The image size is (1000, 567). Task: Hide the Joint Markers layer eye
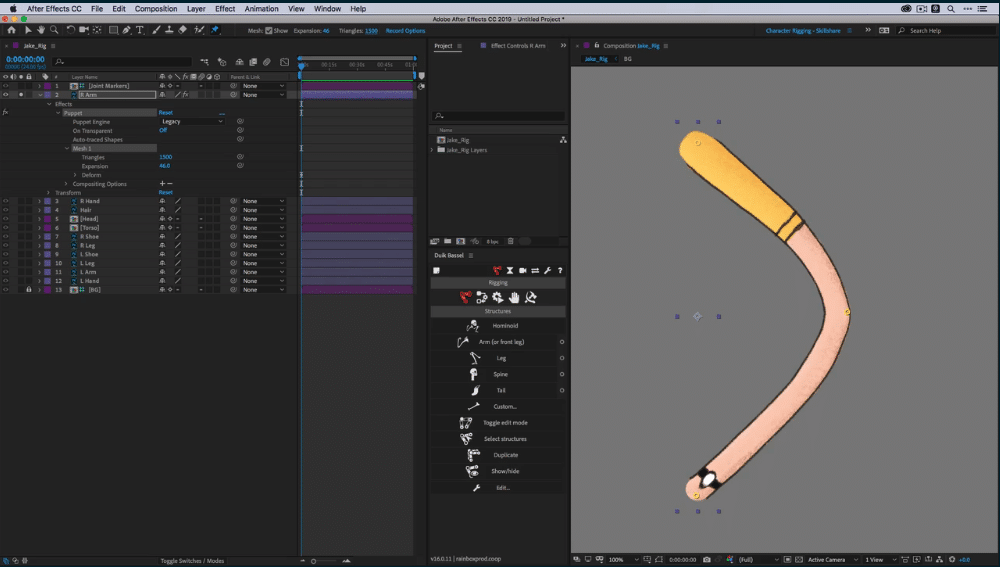click(x=6, y=85)
